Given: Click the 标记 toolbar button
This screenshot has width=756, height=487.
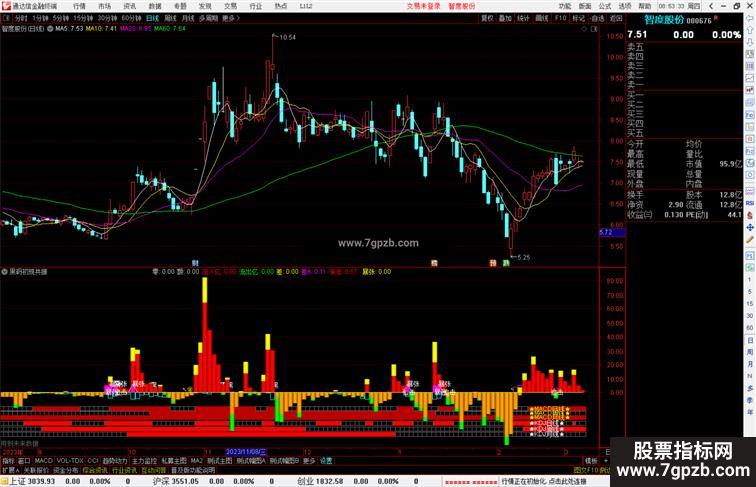Looking at the screenshot, I should pos(579,18).
